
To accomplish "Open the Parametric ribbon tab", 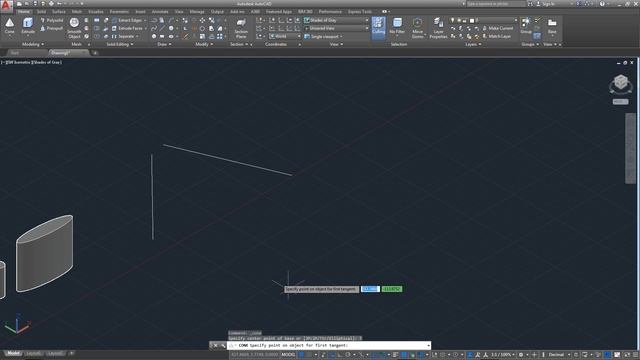I will point(119,11).
